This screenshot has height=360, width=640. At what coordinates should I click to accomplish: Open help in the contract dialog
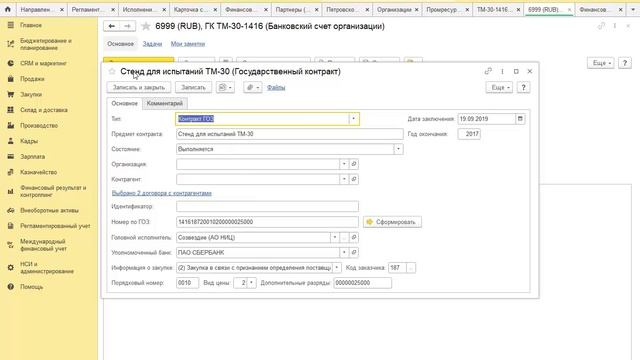(x=523, y=87)
